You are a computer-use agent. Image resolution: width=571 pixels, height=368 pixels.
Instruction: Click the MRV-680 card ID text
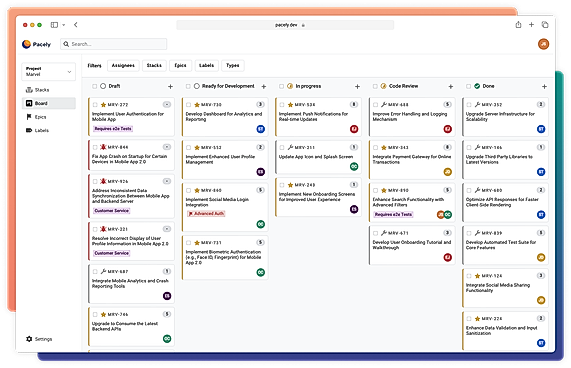[492, 190]
